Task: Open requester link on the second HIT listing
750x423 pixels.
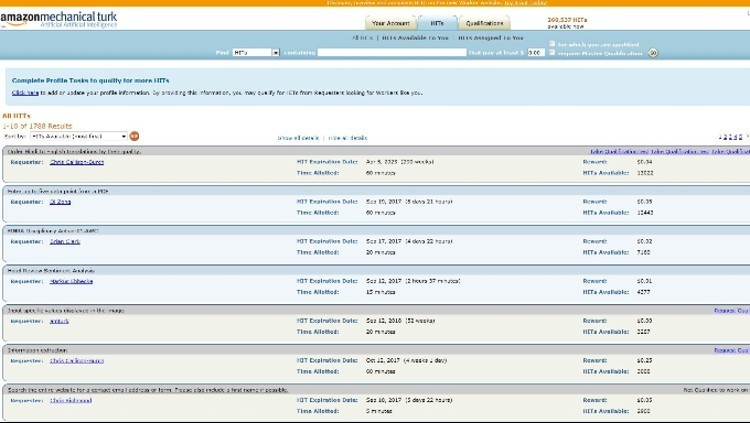Action: [x=60, y=202]
